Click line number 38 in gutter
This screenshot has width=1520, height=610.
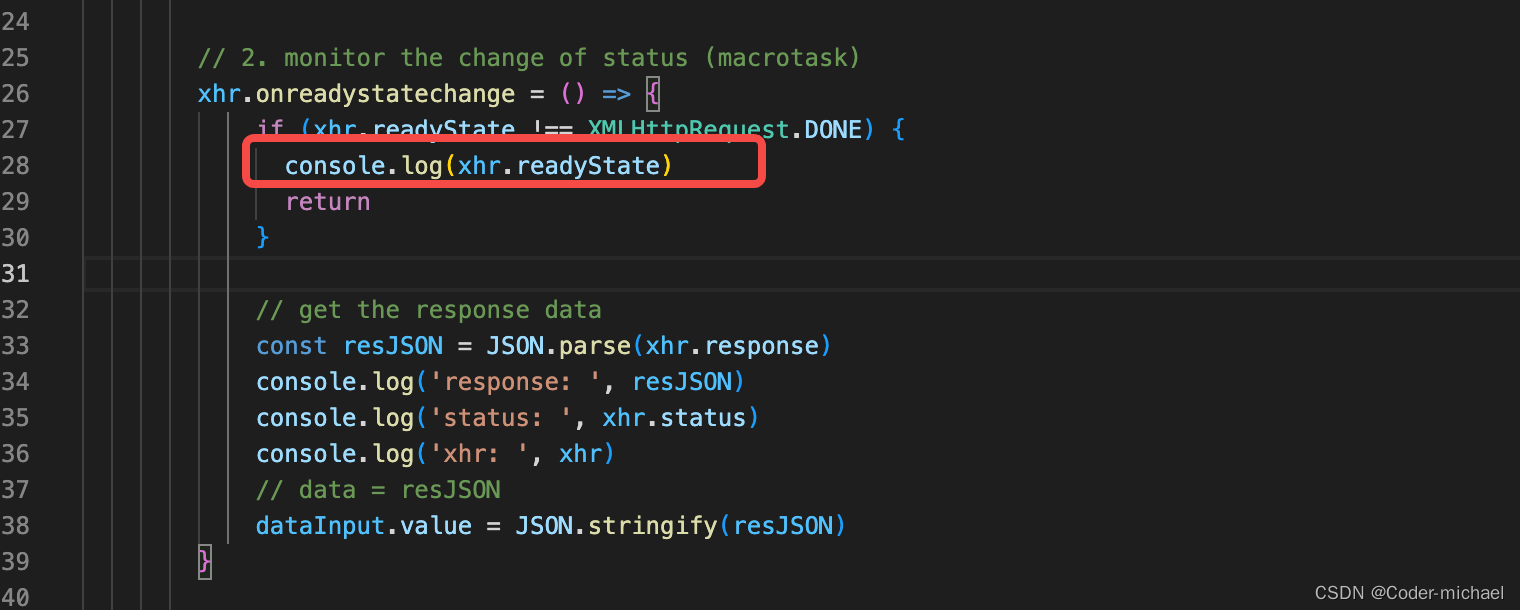(15, 525)
